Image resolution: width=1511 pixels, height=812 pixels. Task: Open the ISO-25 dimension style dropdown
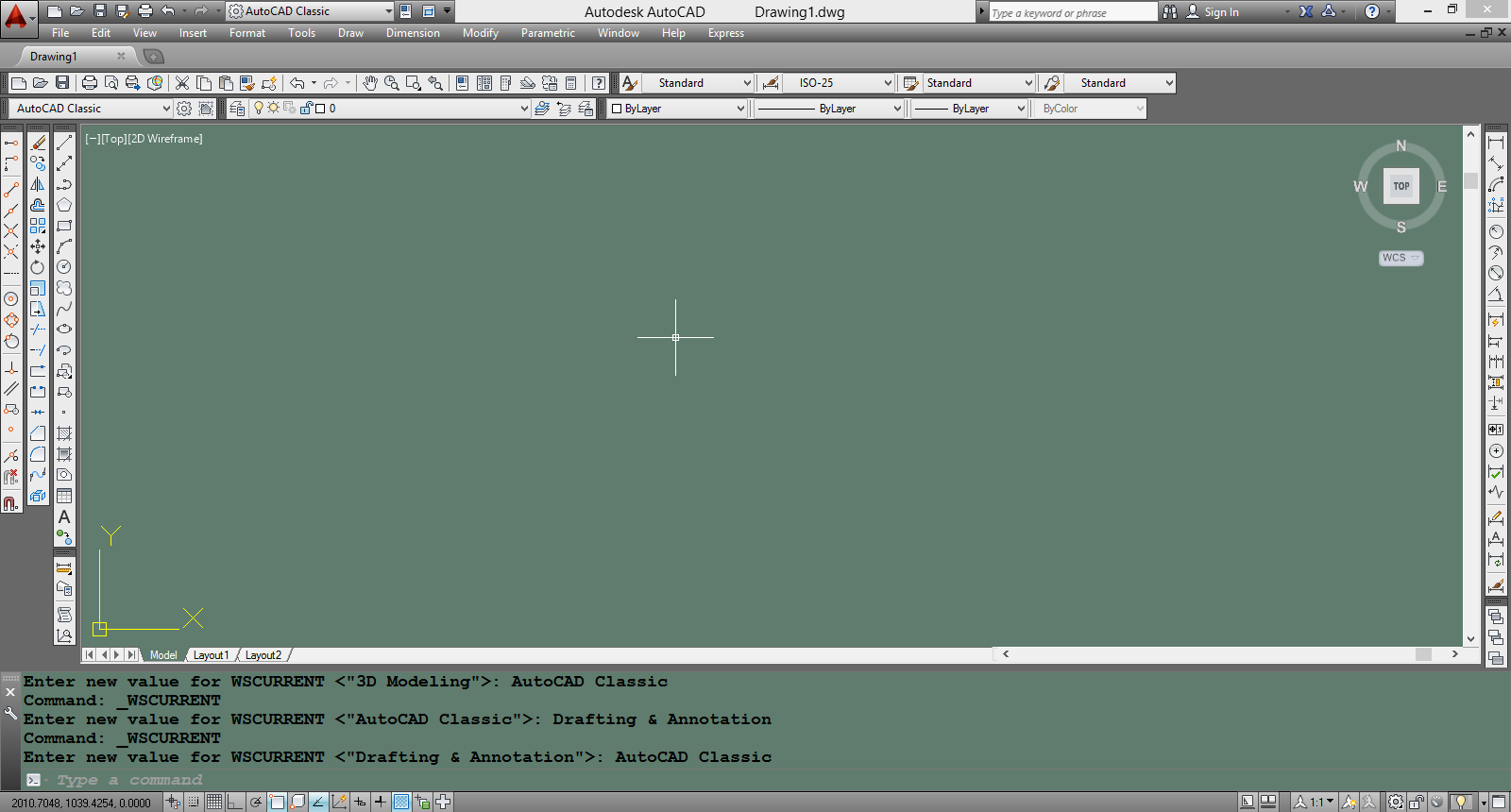[839, 83]
